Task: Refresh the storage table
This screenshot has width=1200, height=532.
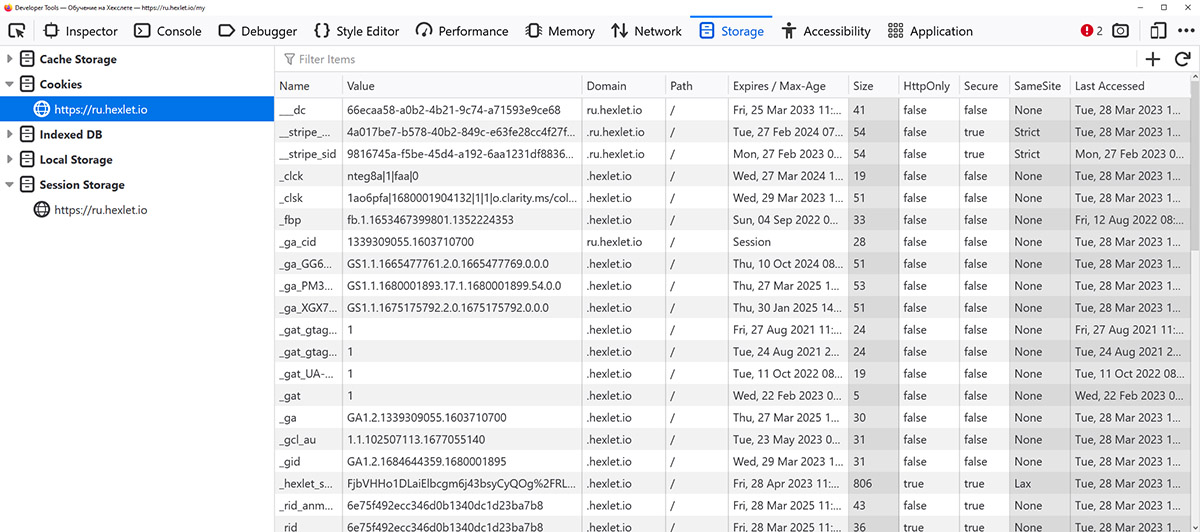Action: 1183,59
